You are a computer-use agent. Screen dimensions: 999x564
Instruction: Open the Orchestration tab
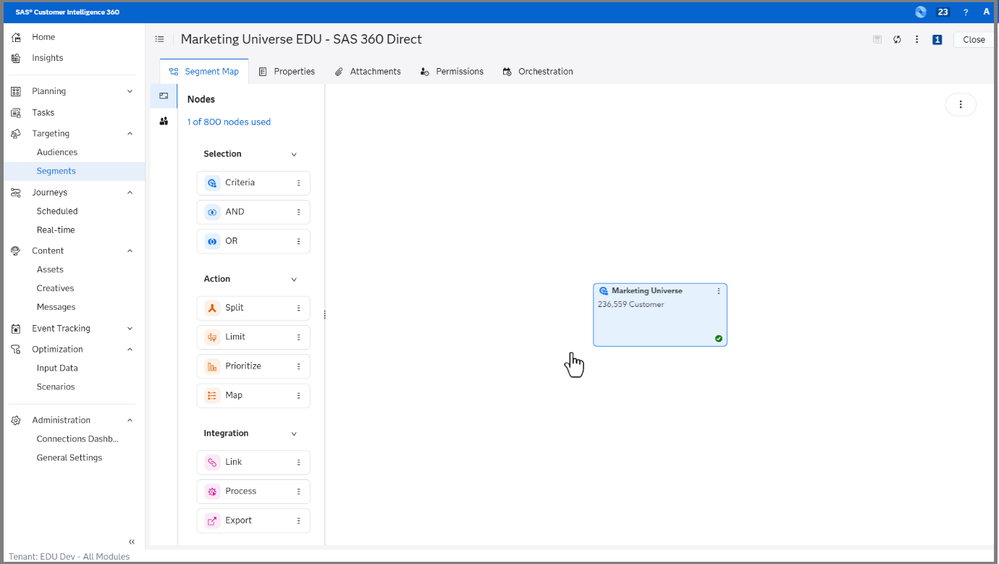click(538, 72)
